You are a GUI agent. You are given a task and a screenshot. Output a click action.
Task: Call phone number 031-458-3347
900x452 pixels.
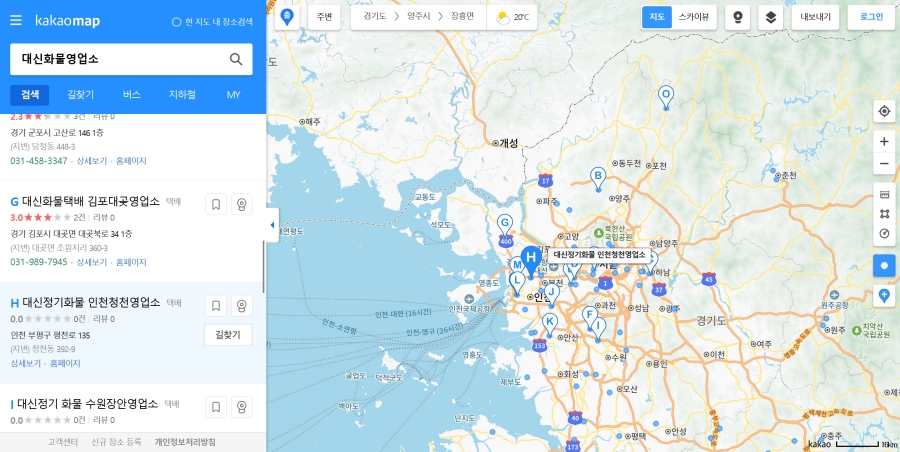[x=39, y=161]
